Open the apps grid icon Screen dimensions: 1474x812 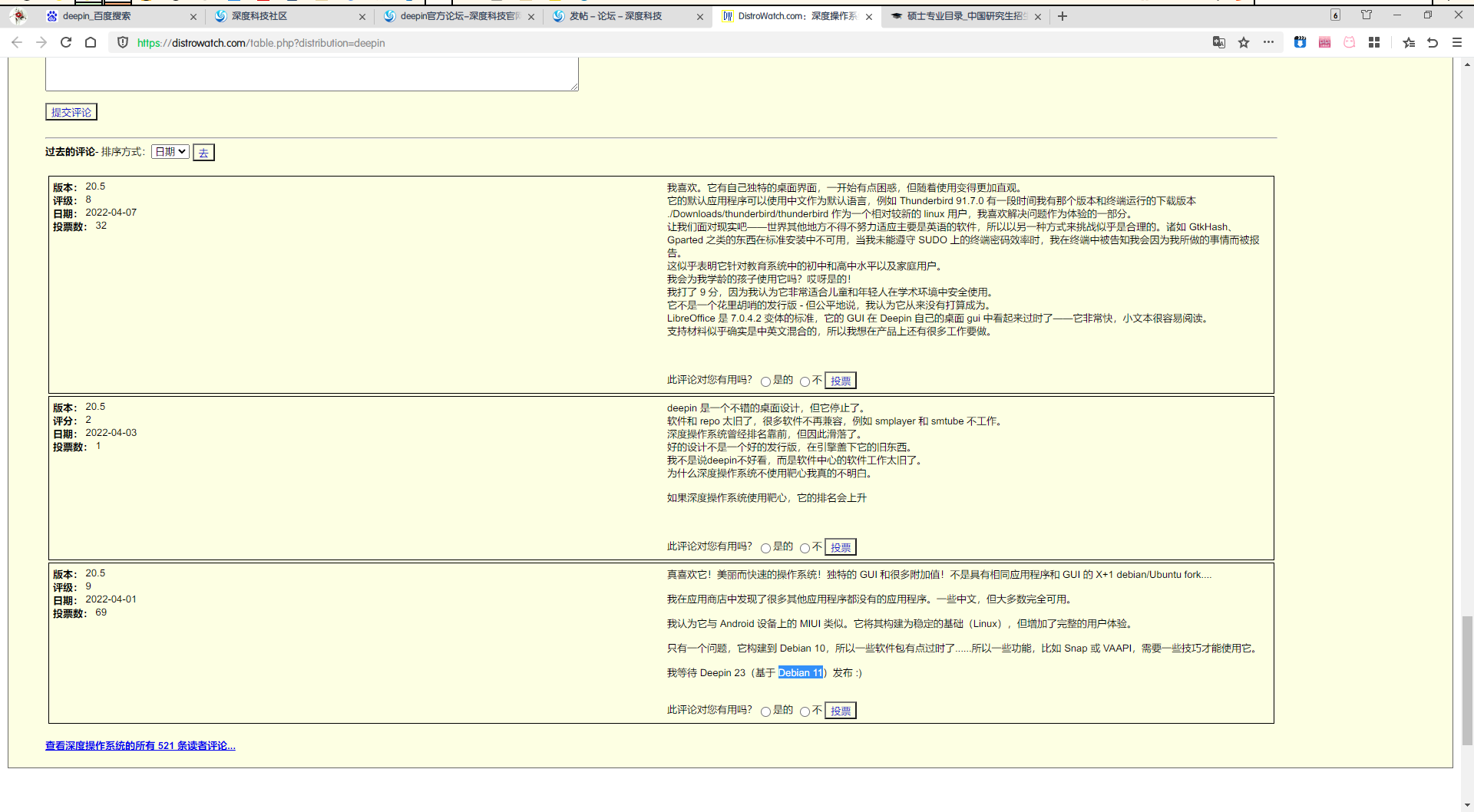click(x=1374, y=43)
